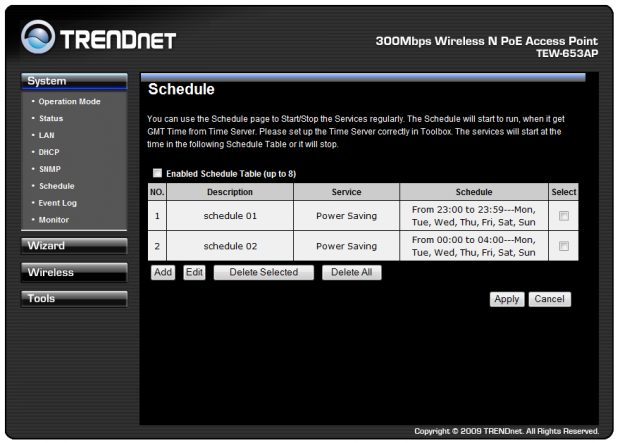Expand the Wireless menu section

(74, 272)
